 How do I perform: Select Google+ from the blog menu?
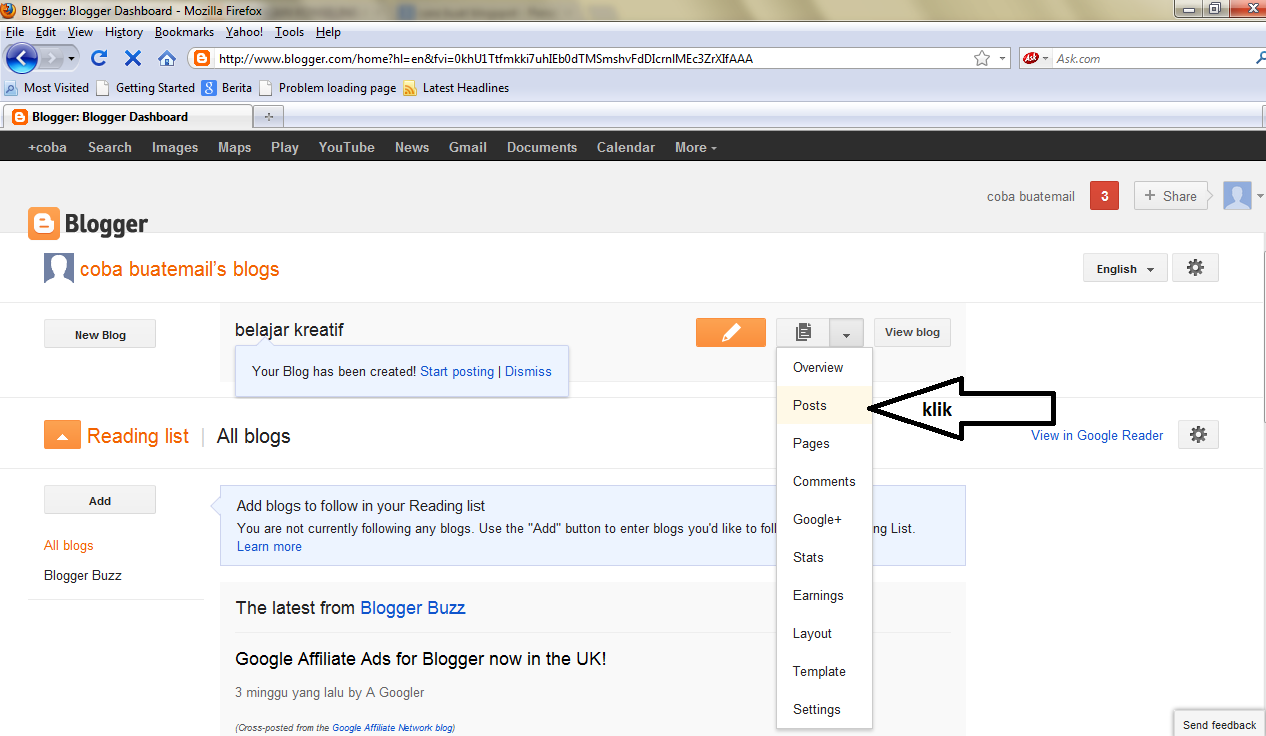[x=825, y=519]
